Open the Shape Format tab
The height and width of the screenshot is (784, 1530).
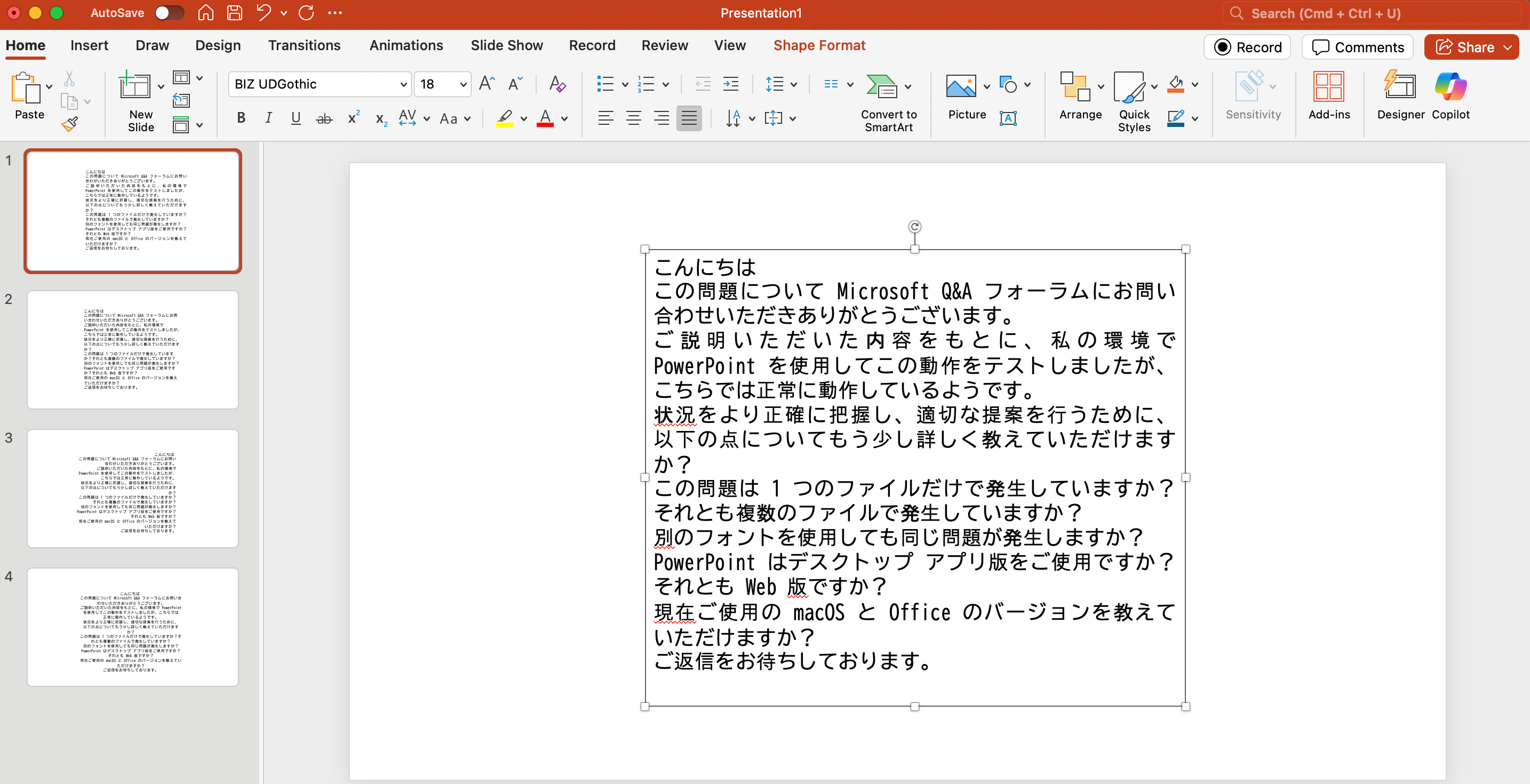819,46
